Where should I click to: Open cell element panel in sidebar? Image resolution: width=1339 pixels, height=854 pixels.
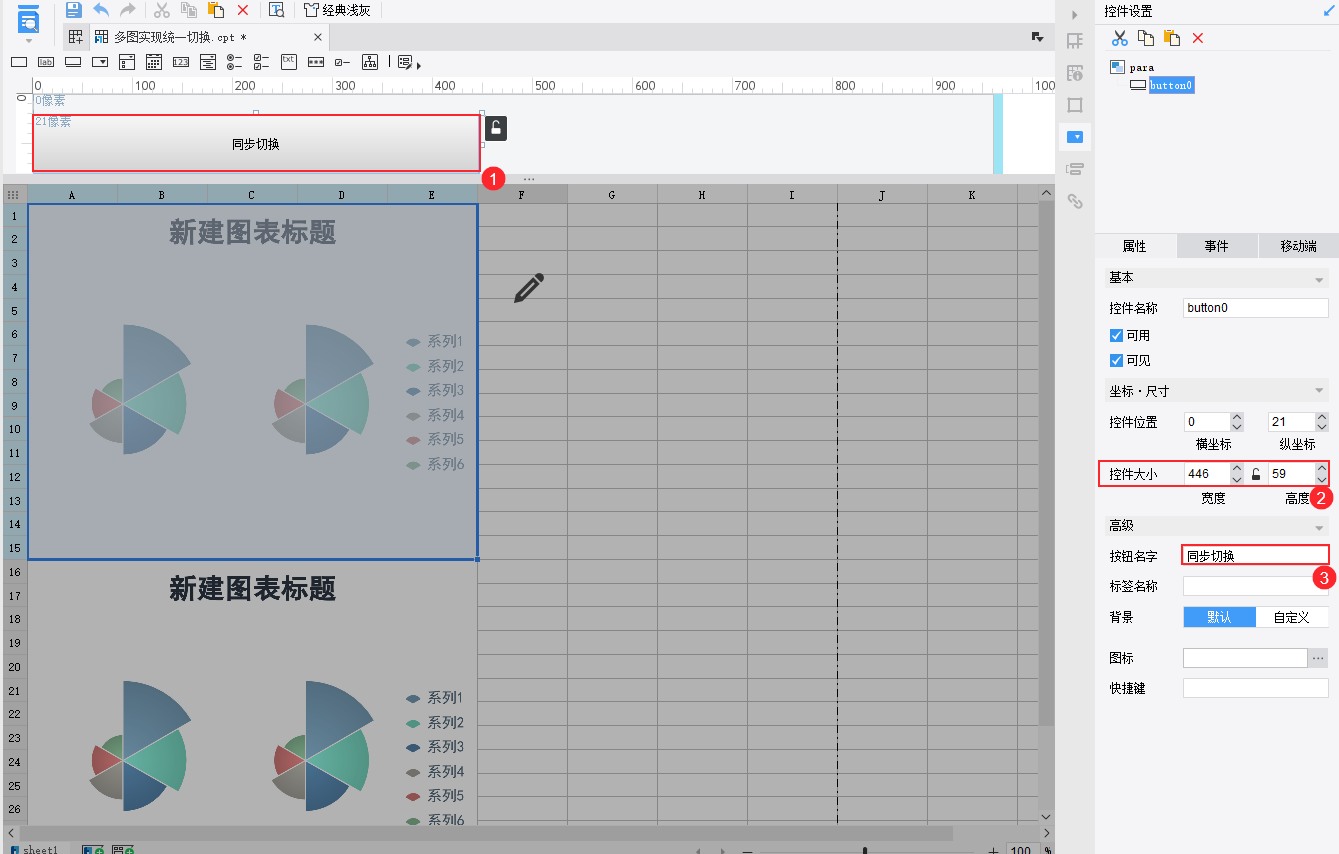point(1075,41)
